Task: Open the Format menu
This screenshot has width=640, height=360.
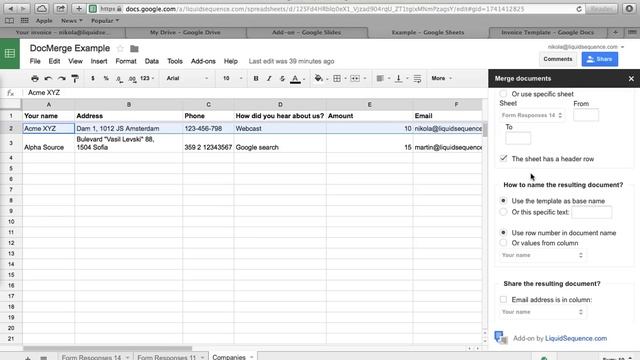Action: 126,61
